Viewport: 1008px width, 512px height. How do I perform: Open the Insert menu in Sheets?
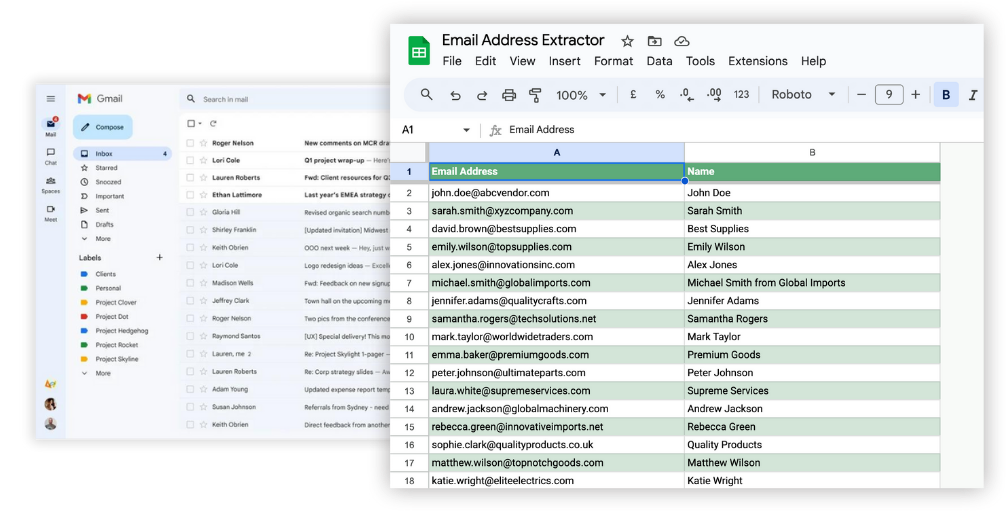[564, 61]
